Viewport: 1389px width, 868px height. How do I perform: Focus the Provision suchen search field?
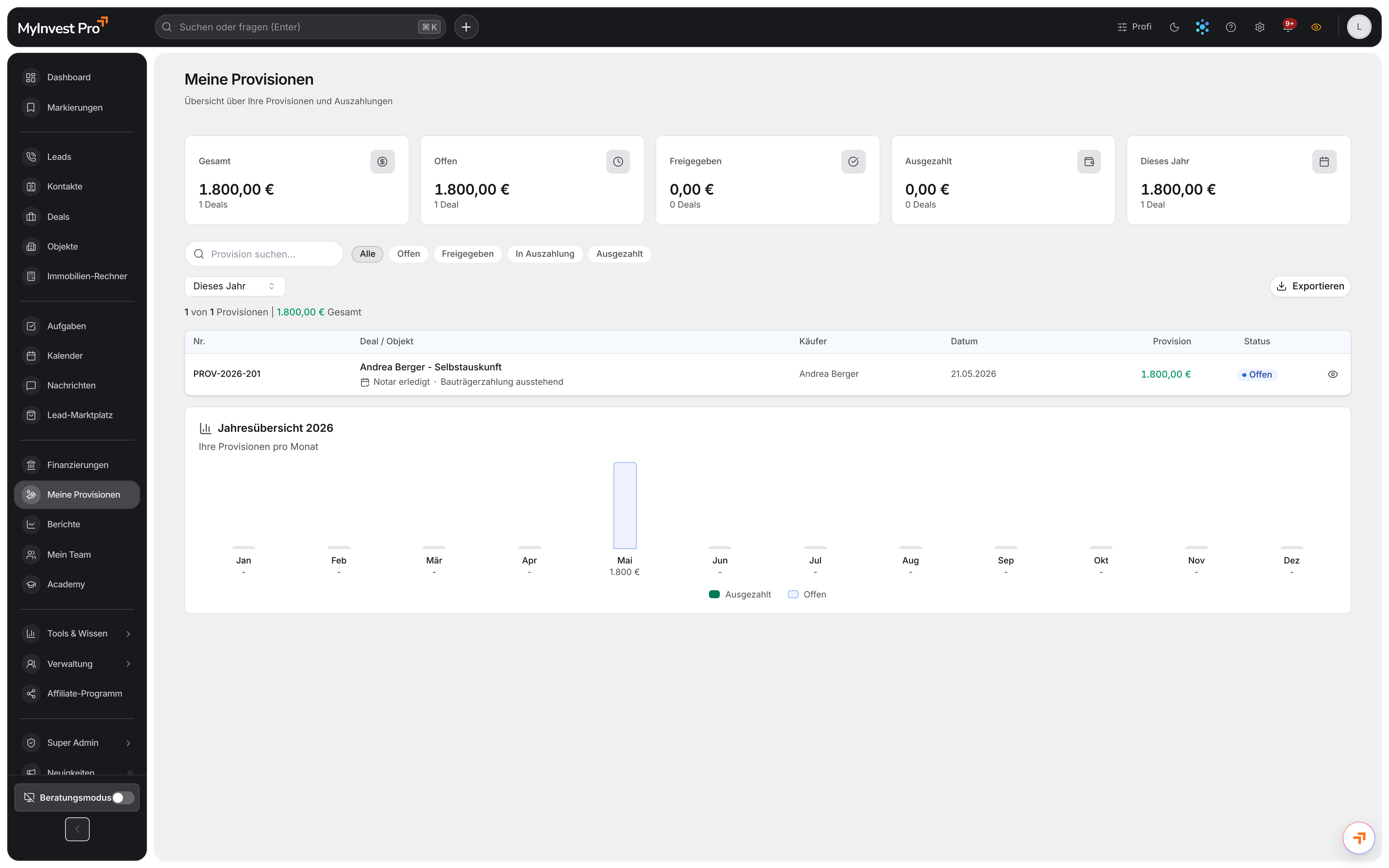pos(264,254)
